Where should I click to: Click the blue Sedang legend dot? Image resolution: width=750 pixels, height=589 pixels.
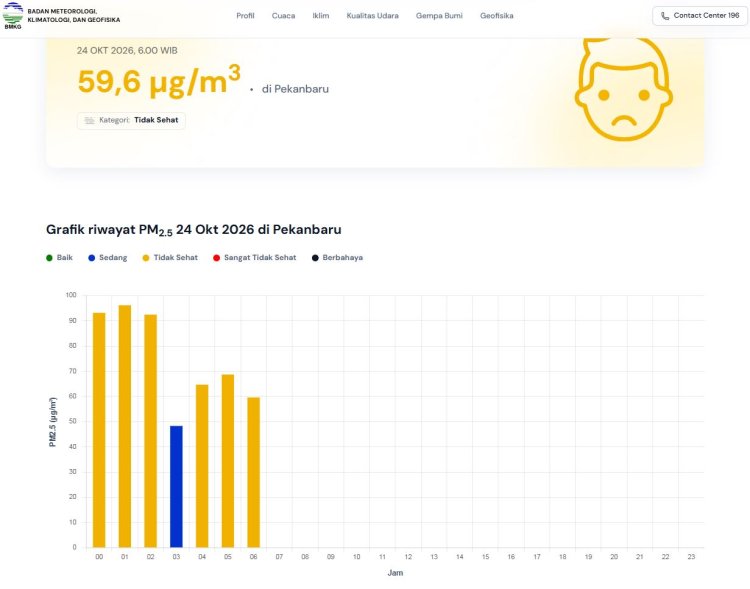click(92, 258)
